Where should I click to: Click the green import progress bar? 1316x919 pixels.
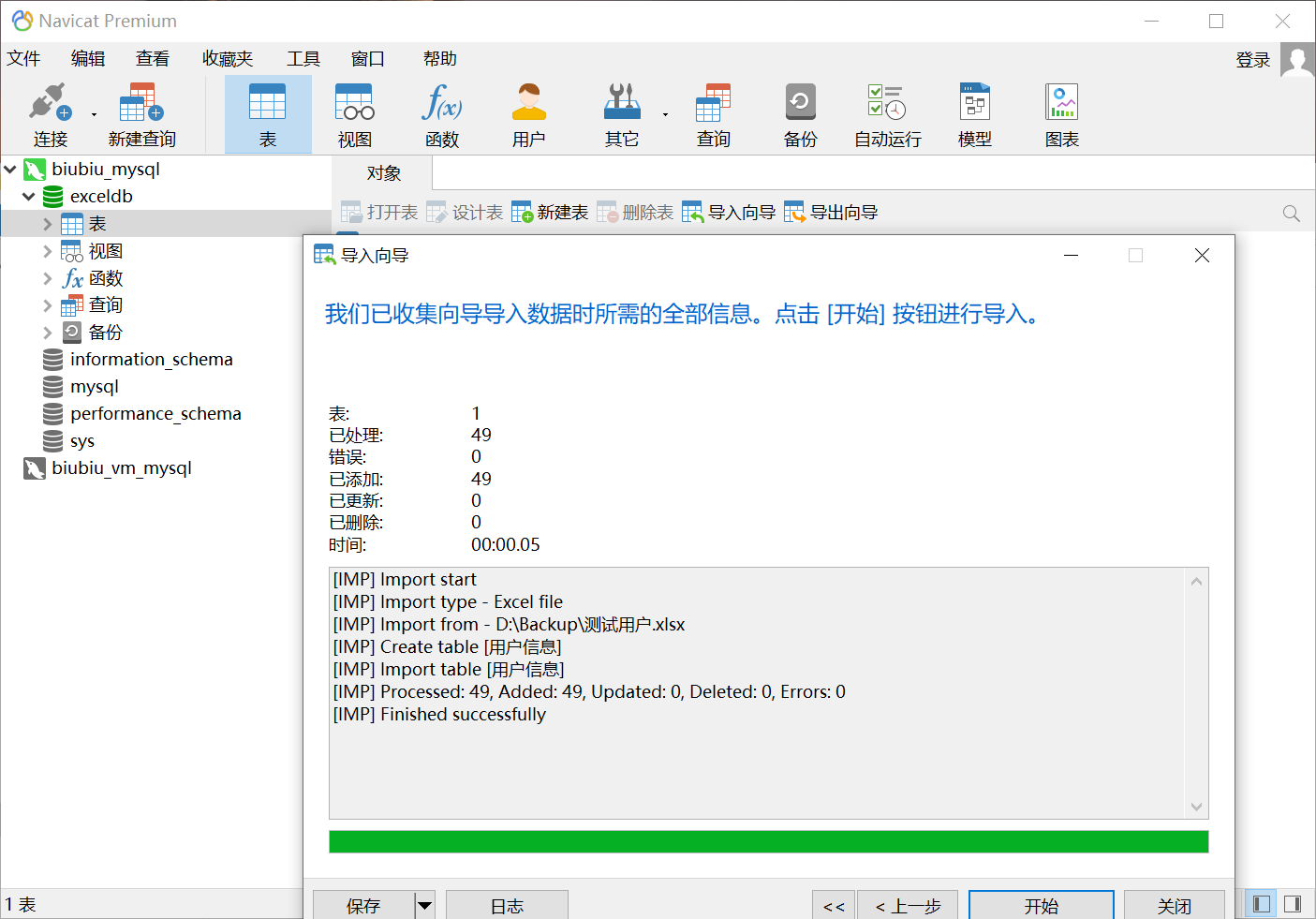[769, 841]
